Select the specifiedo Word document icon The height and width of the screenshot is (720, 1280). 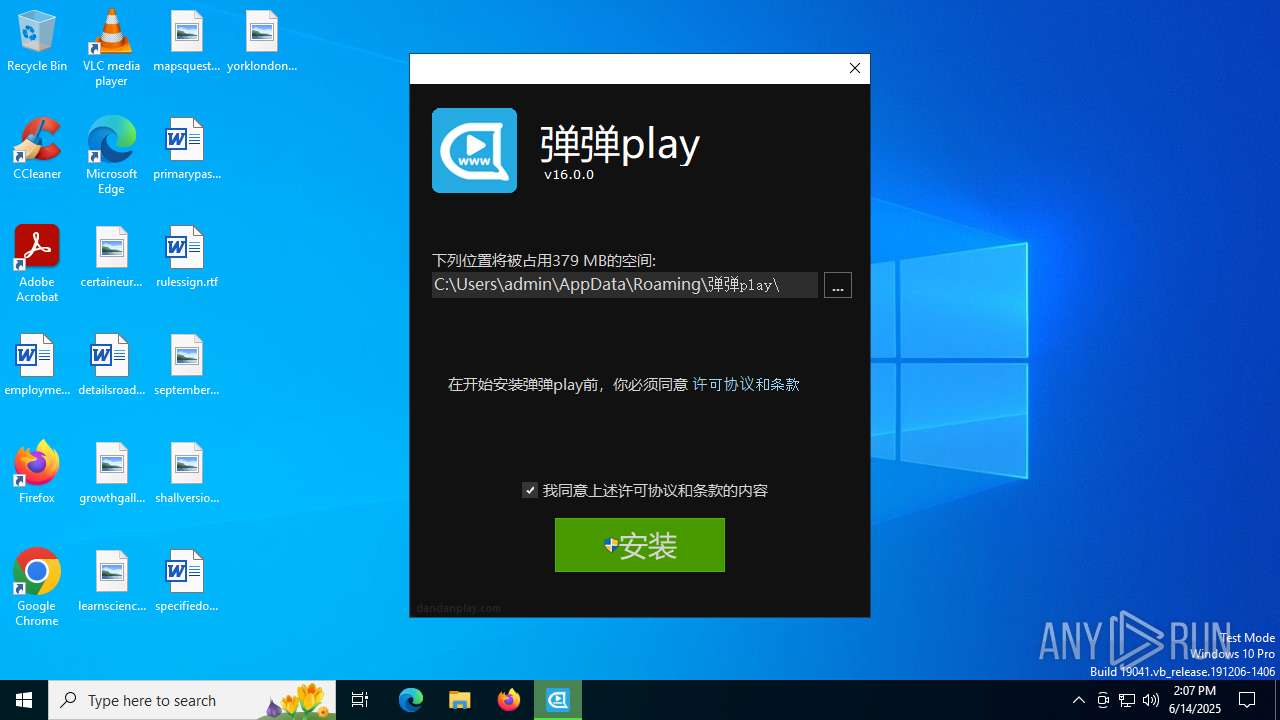point(186,581)
